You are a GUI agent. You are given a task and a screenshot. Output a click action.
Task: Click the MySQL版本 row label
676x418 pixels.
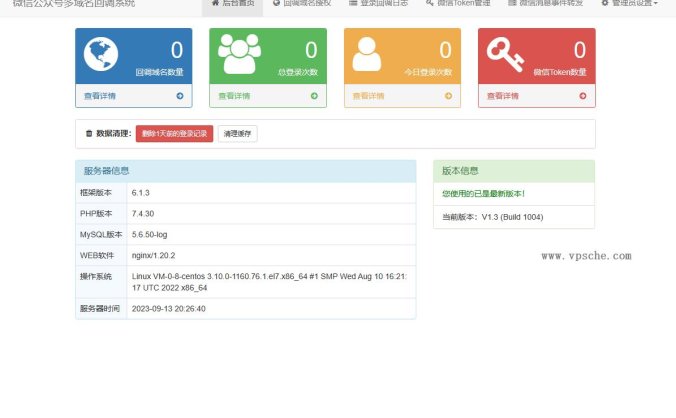pos(101,234)
